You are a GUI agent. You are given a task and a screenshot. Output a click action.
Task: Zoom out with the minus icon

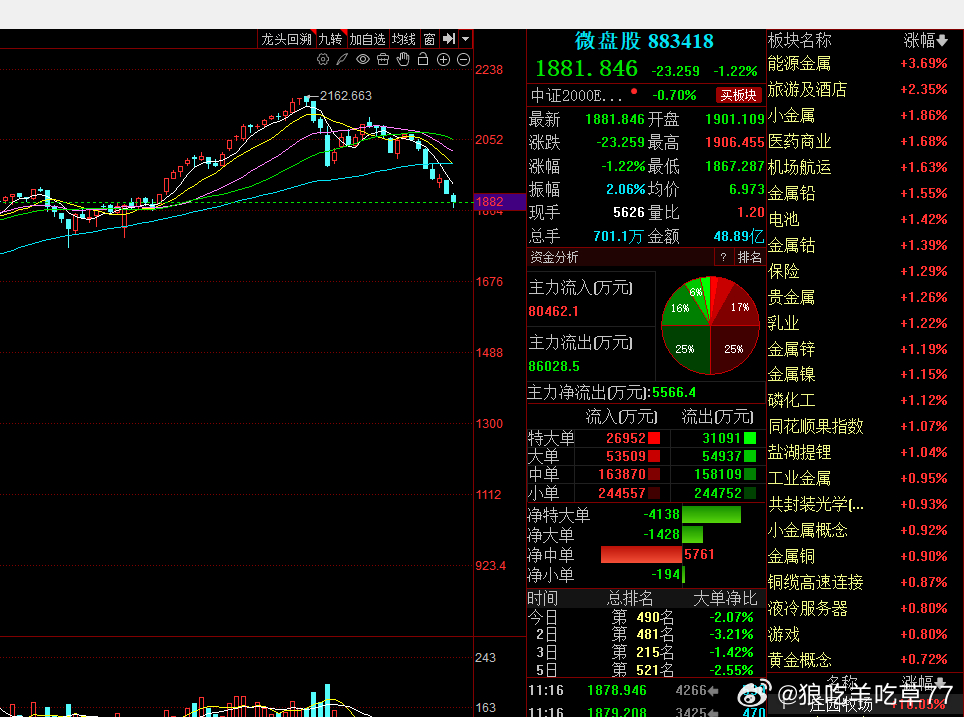tap(464, 60)
